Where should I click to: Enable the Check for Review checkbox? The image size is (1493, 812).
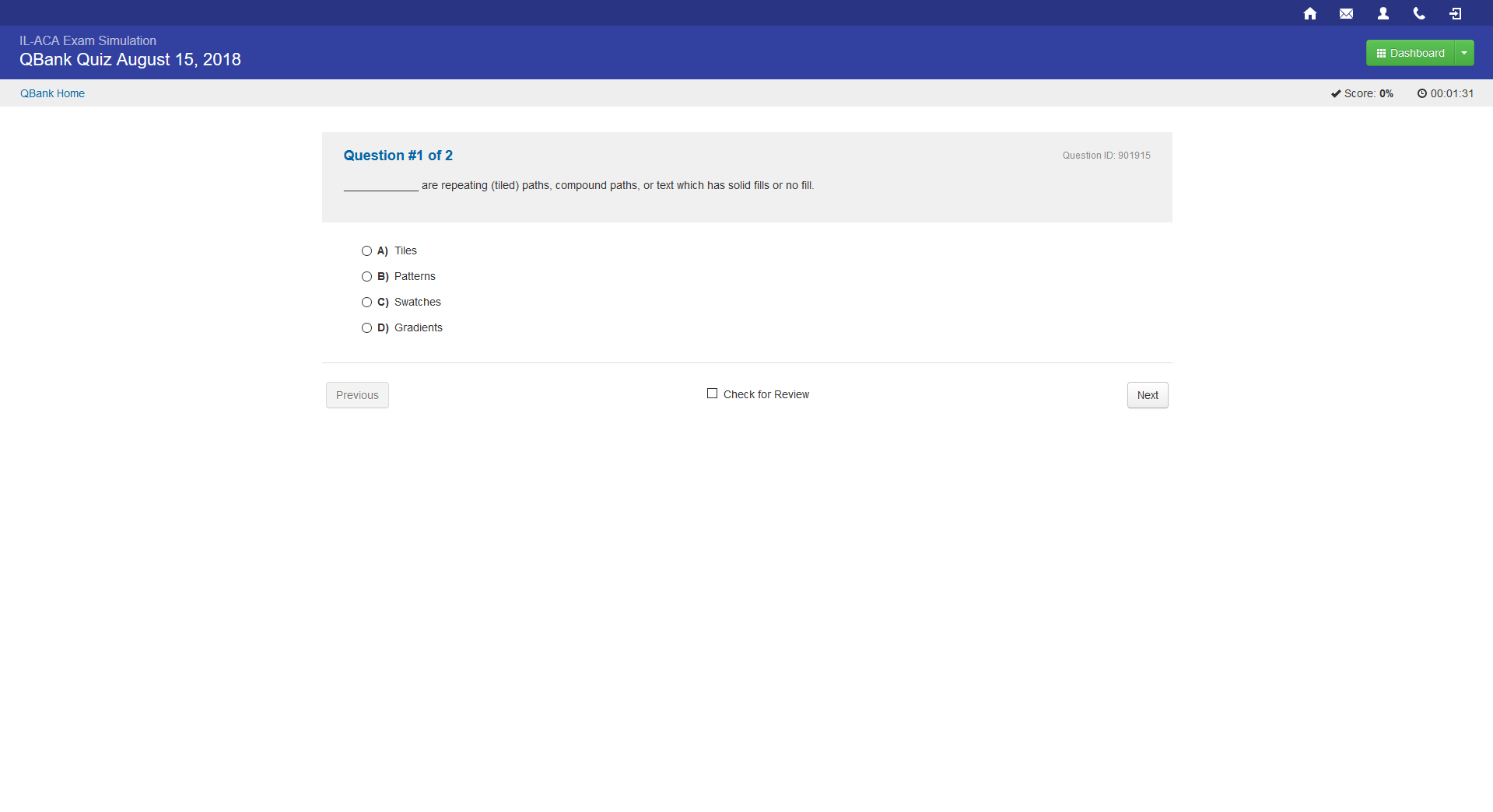[712, 394]
